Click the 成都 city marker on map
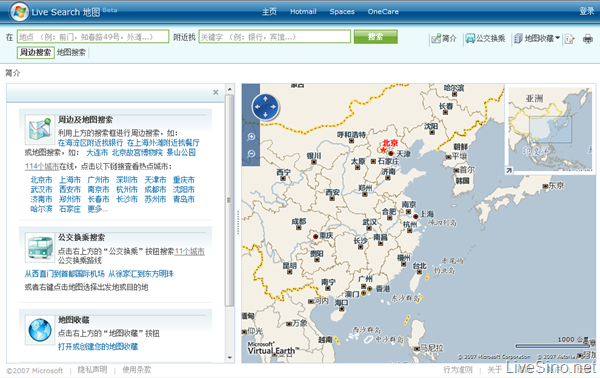This screenshot has height=378, width=600. coord(299,228)
